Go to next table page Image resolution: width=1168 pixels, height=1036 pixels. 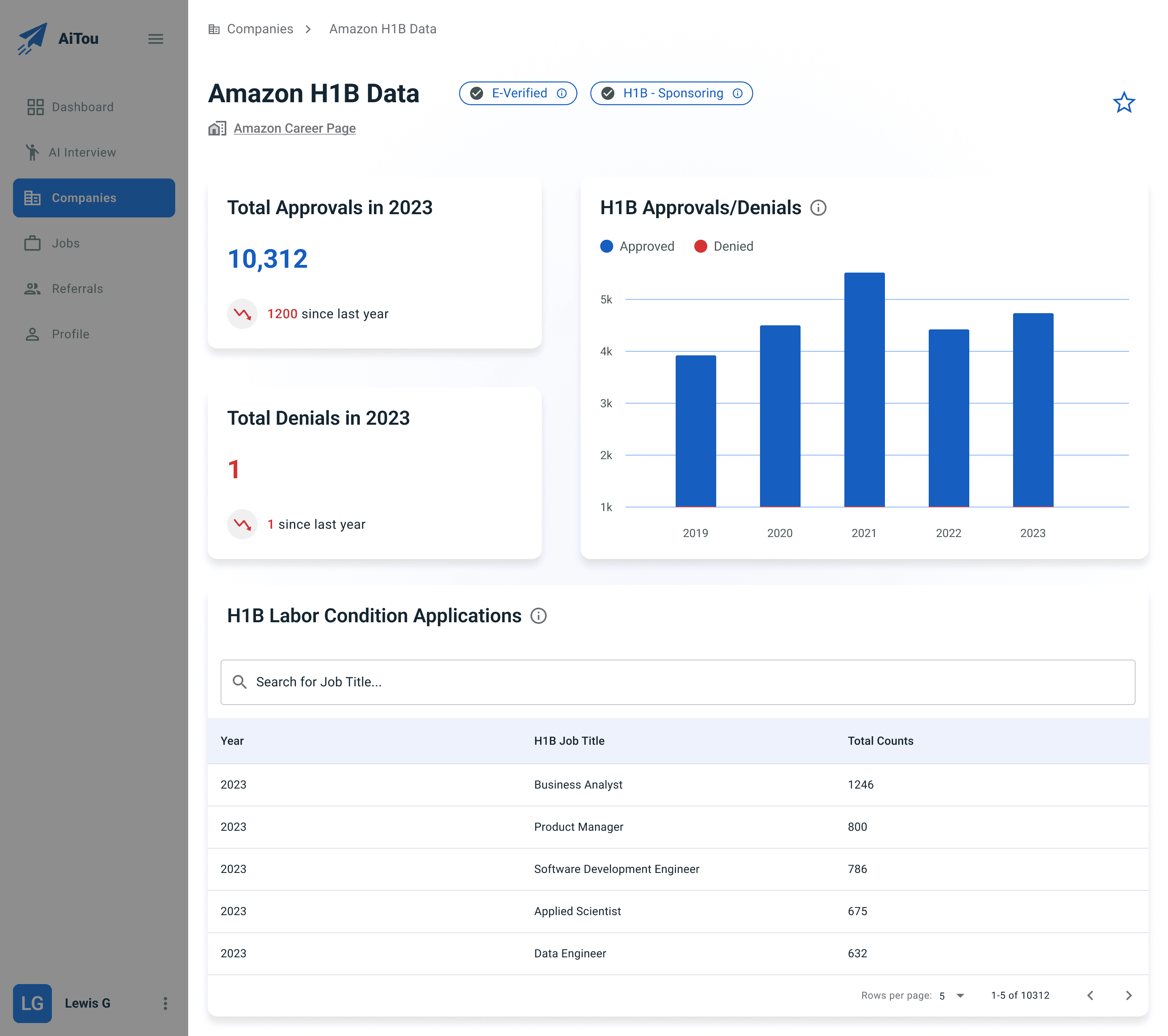pyautogui.click(x=1129, y=995)
